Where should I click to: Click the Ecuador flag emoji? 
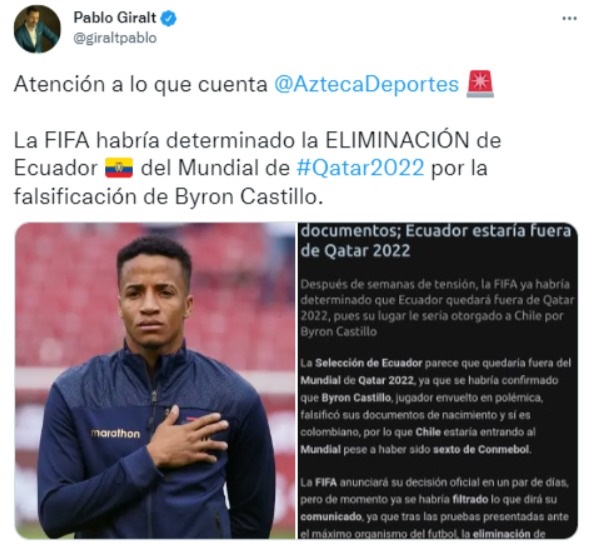tap(119, 167)
